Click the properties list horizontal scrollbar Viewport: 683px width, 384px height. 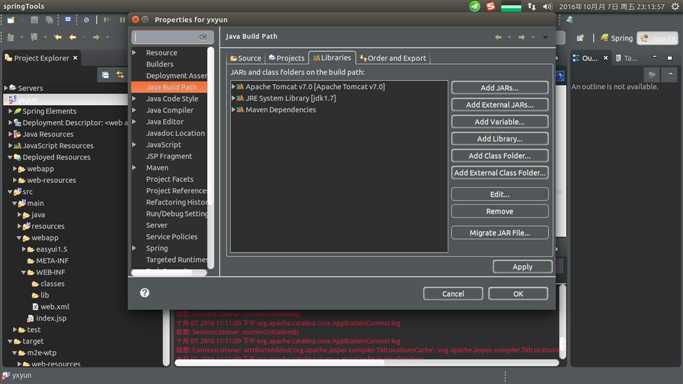[x=169, y=273]
